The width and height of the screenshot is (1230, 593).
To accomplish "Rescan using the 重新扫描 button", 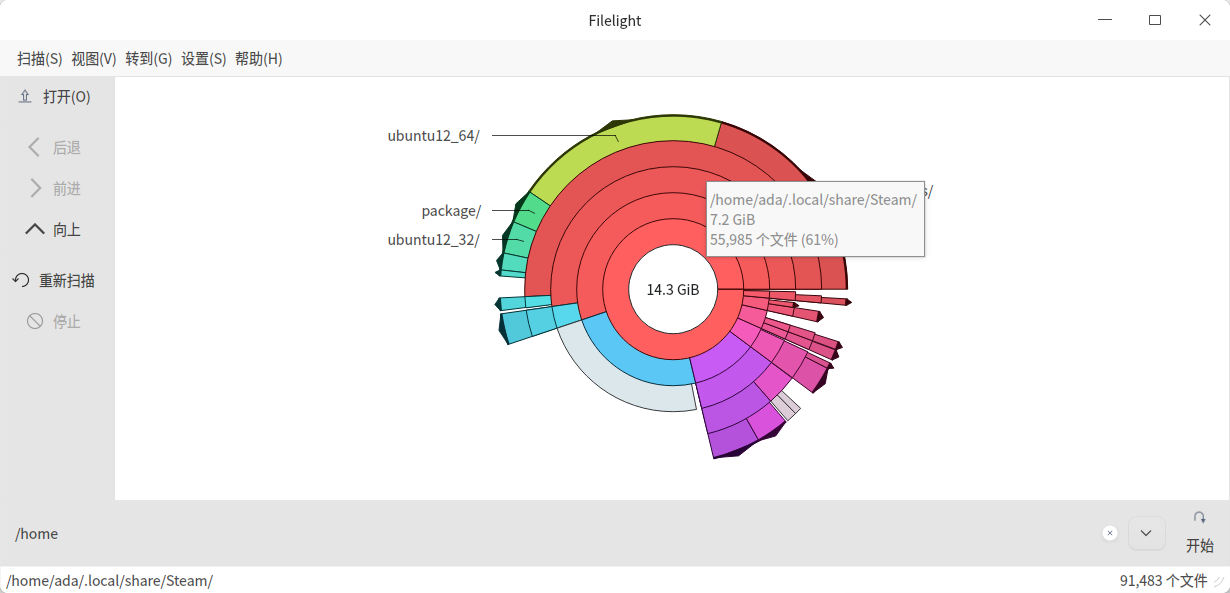I will (x=55, y=281).
